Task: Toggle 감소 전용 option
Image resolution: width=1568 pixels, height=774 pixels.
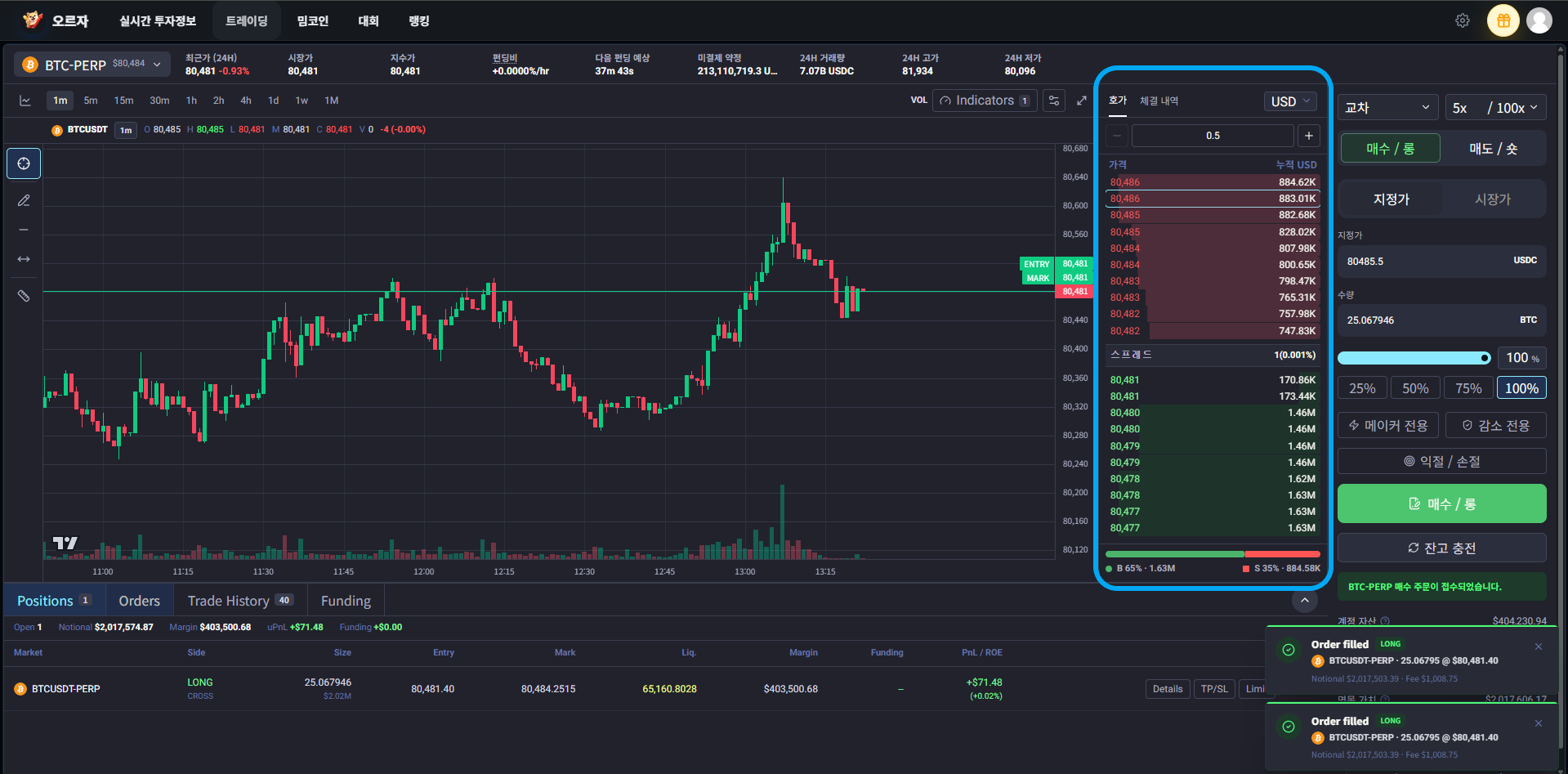Action: [1495, 426]
